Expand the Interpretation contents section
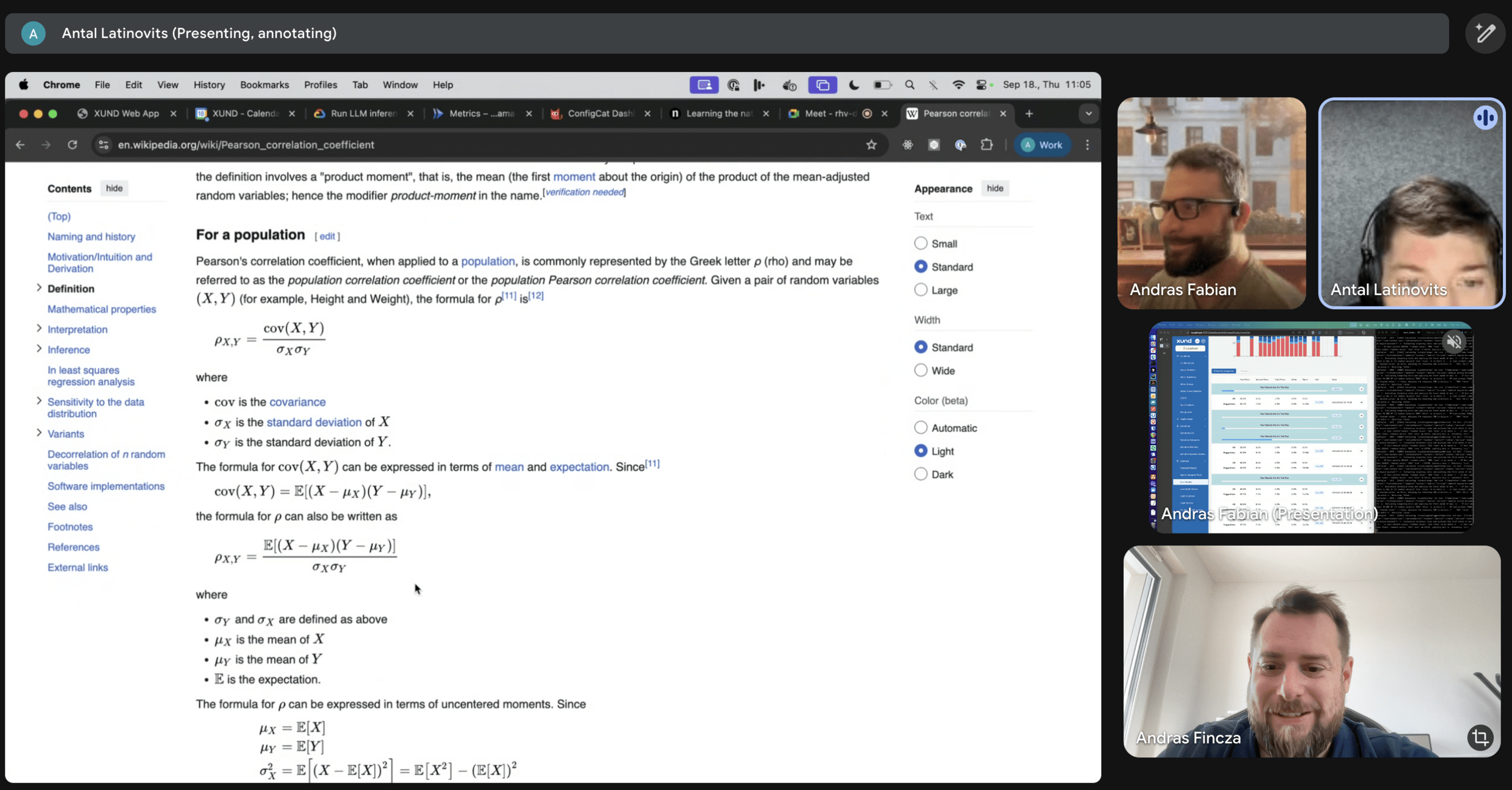 click(x=39, y=328)
